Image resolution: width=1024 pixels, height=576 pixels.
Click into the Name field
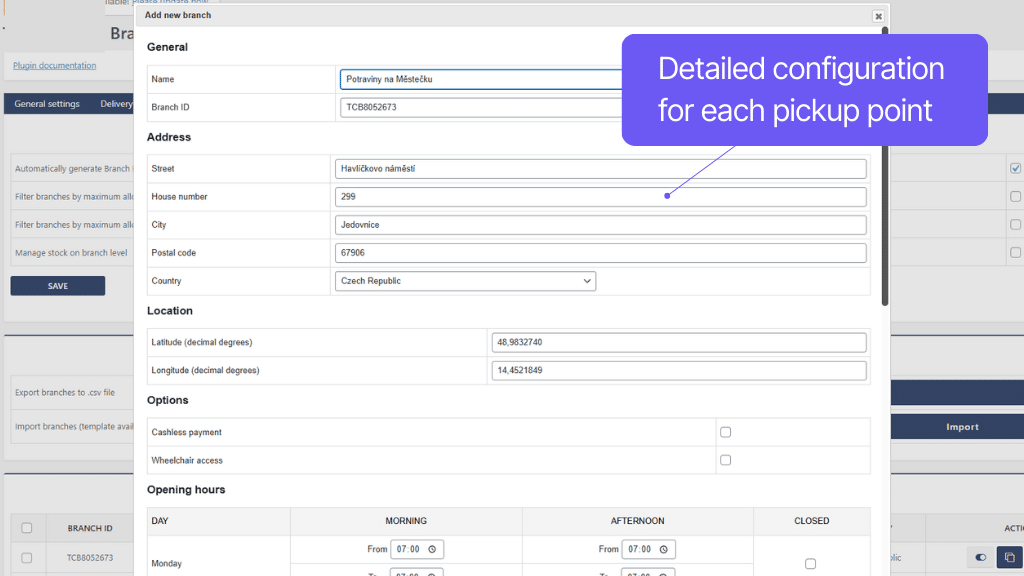click(x=481, y=79)
